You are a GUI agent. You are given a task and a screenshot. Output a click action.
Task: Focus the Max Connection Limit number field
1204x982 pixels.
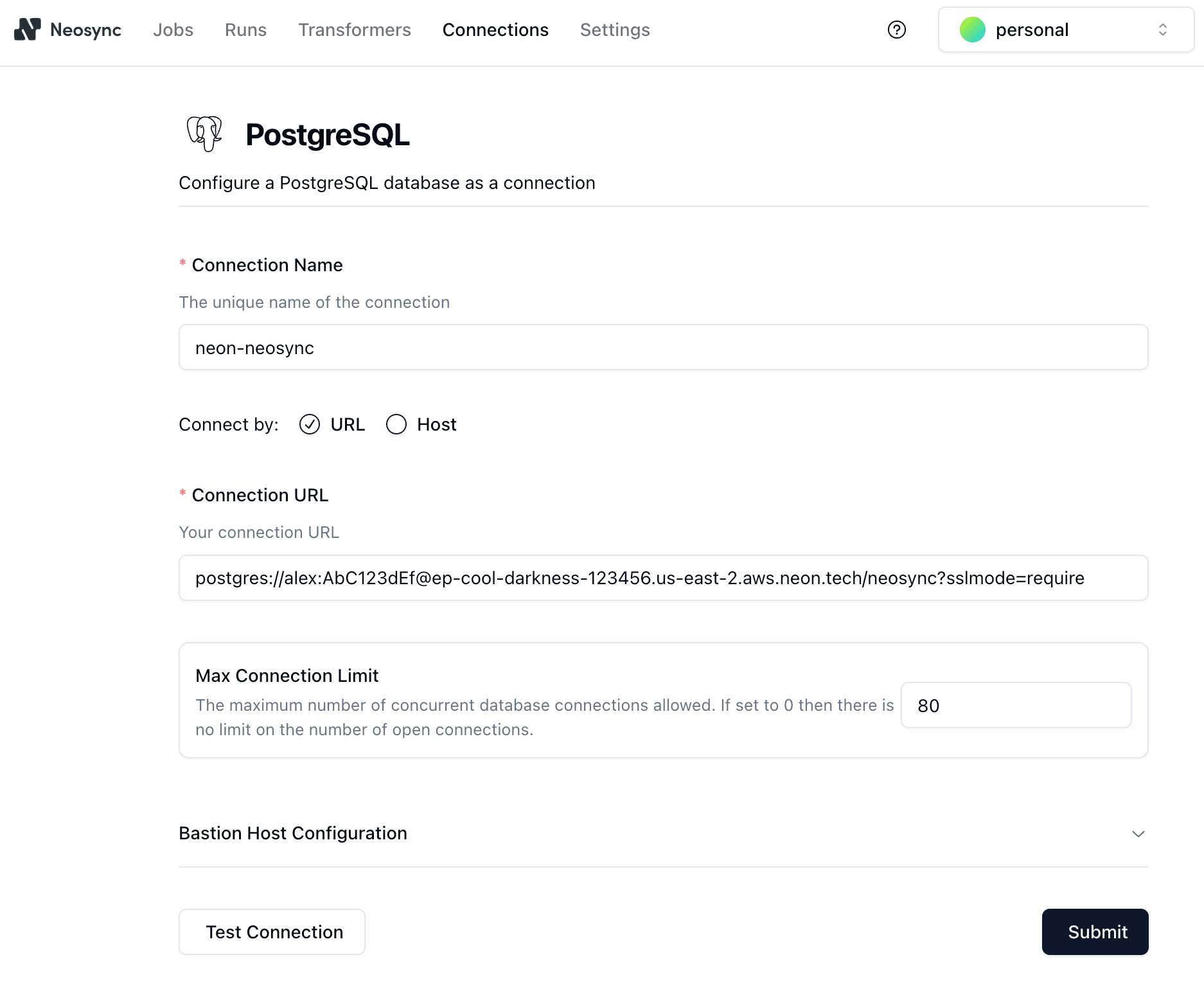1016,705
